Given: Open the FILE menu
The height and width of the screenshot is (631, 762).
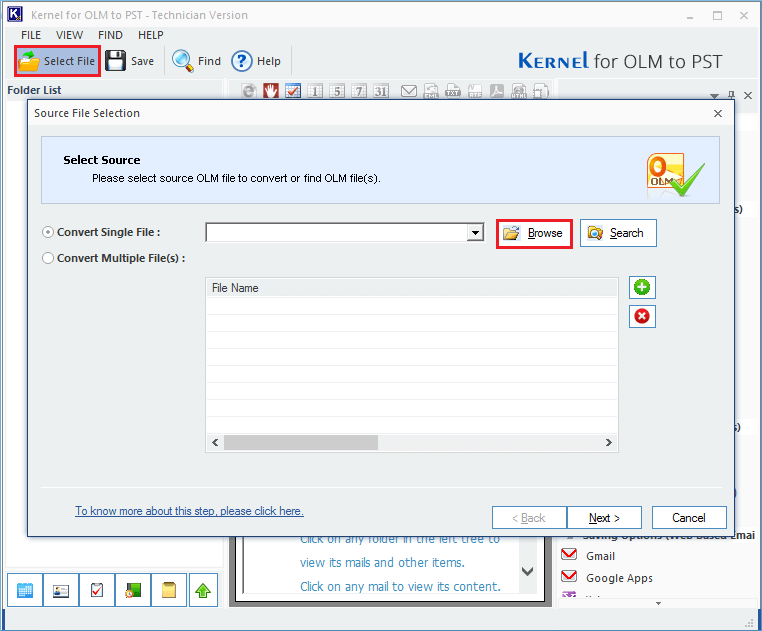Looking at the screenshot, I should 31,35.
